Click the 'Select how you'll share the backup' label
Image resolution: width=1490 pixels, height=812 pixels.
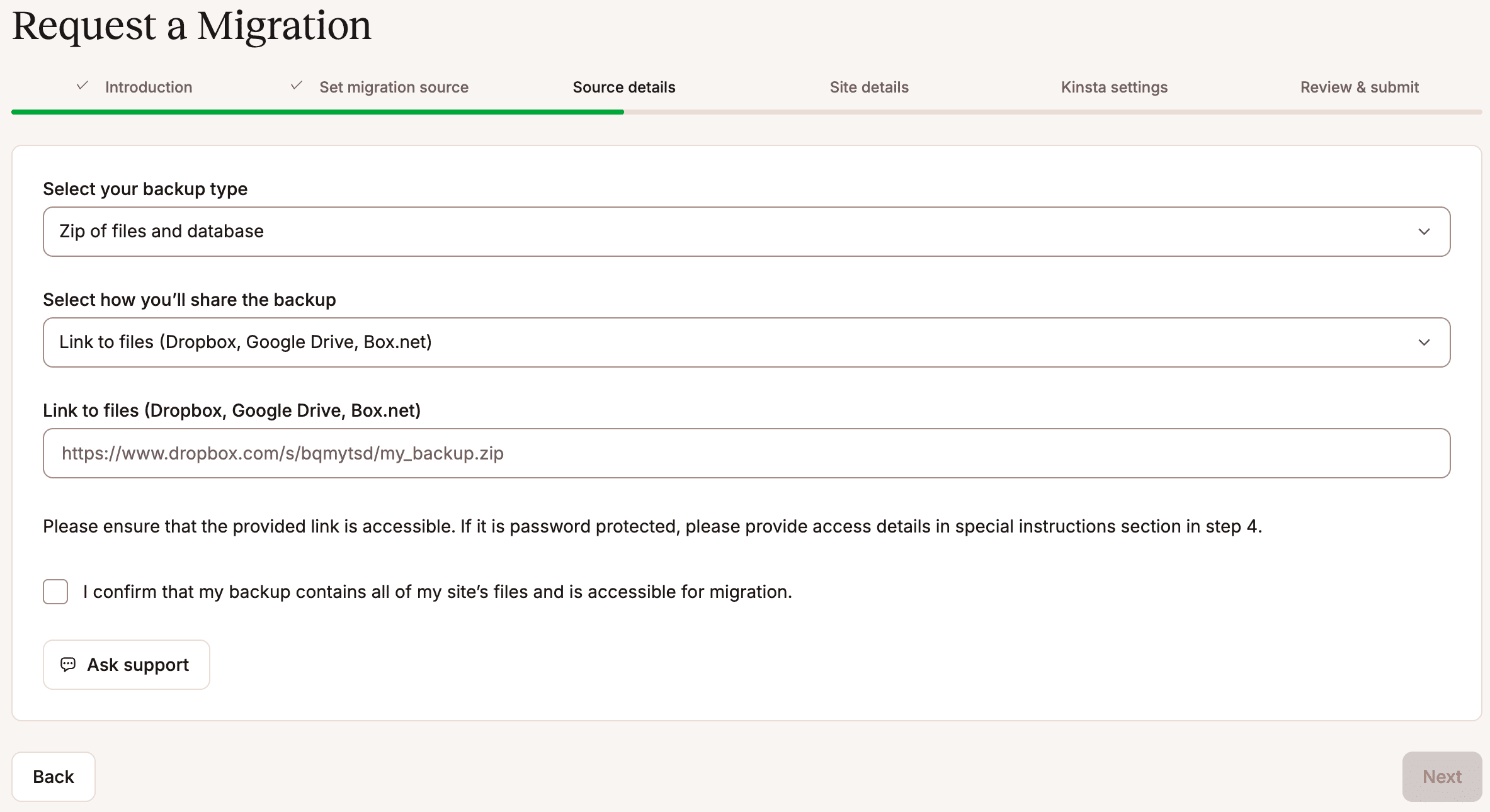[x=189, y=300]
